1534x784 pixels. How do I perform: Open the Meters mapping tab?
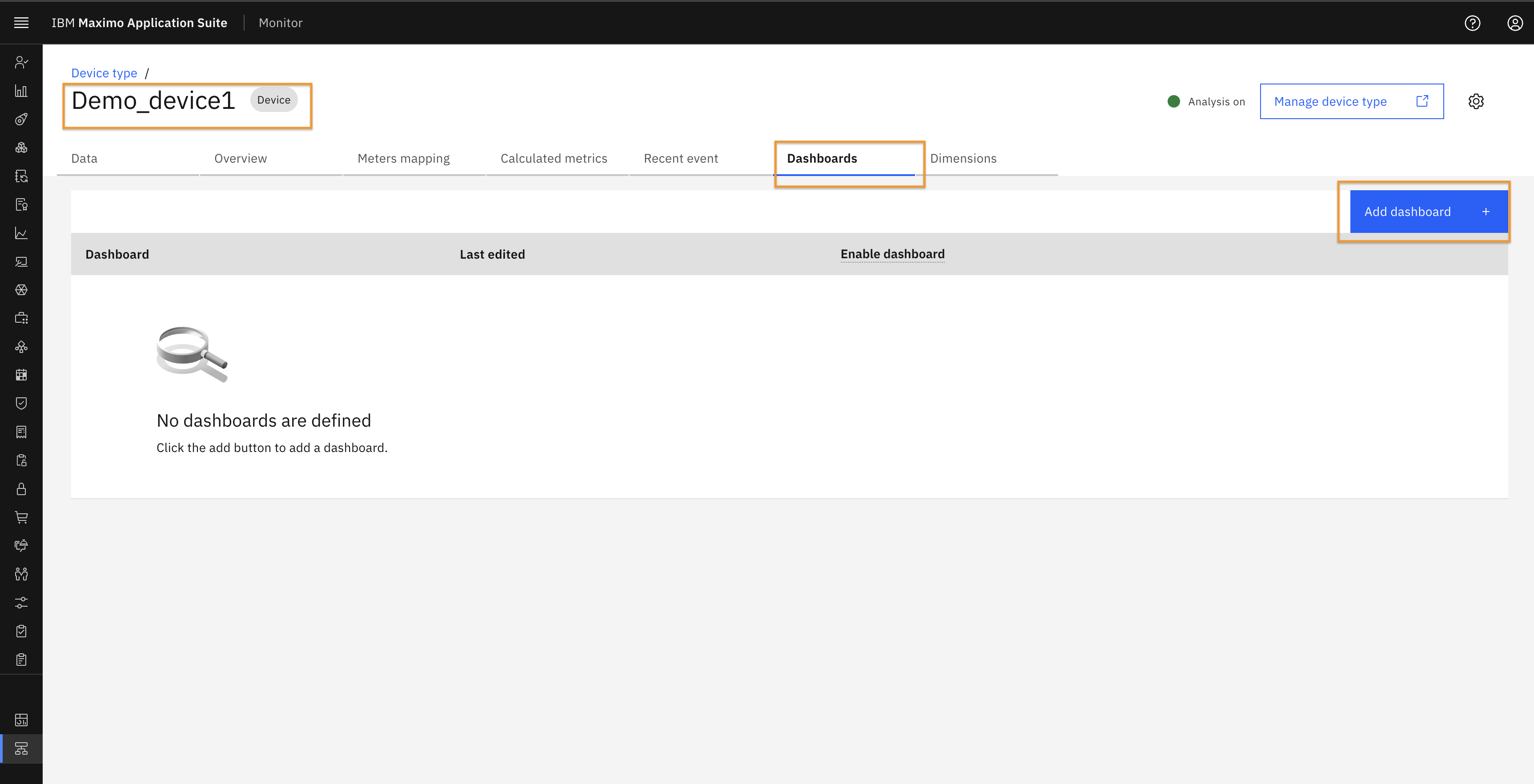pos(414,158)
